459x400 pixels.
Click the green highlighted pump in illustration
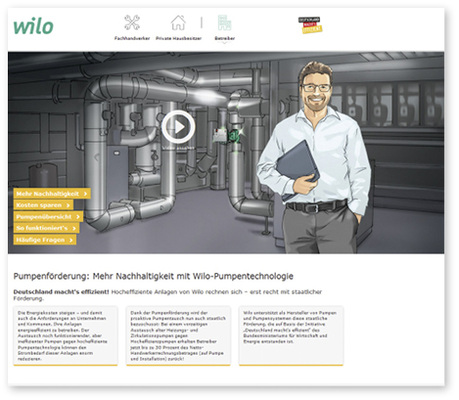pyautogui.click(x=235, y=137)
